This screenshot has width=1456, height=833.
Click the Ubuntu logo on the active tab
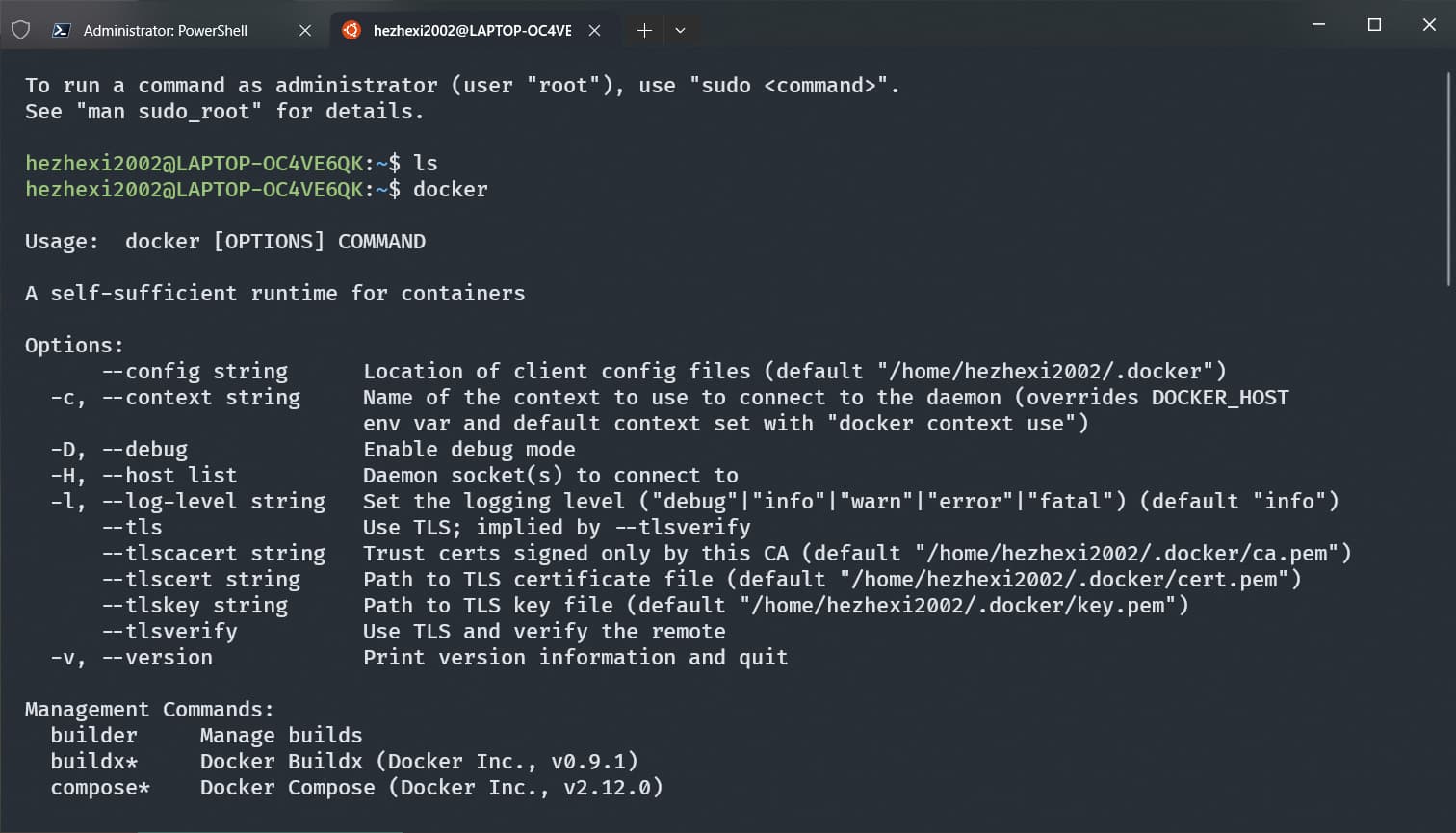(x=351, y=30)
